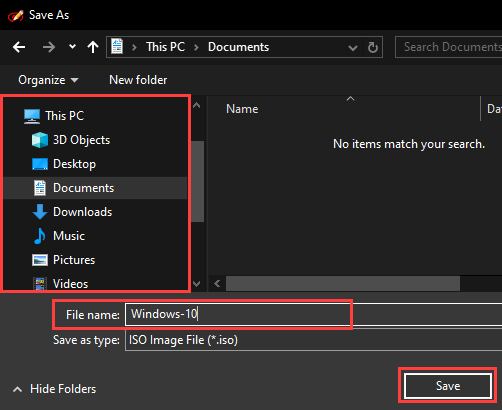Viewport: 502px width, 410px height.
Task: Click the Desktop icon in sidebar
Action: (x=40, y=164)
